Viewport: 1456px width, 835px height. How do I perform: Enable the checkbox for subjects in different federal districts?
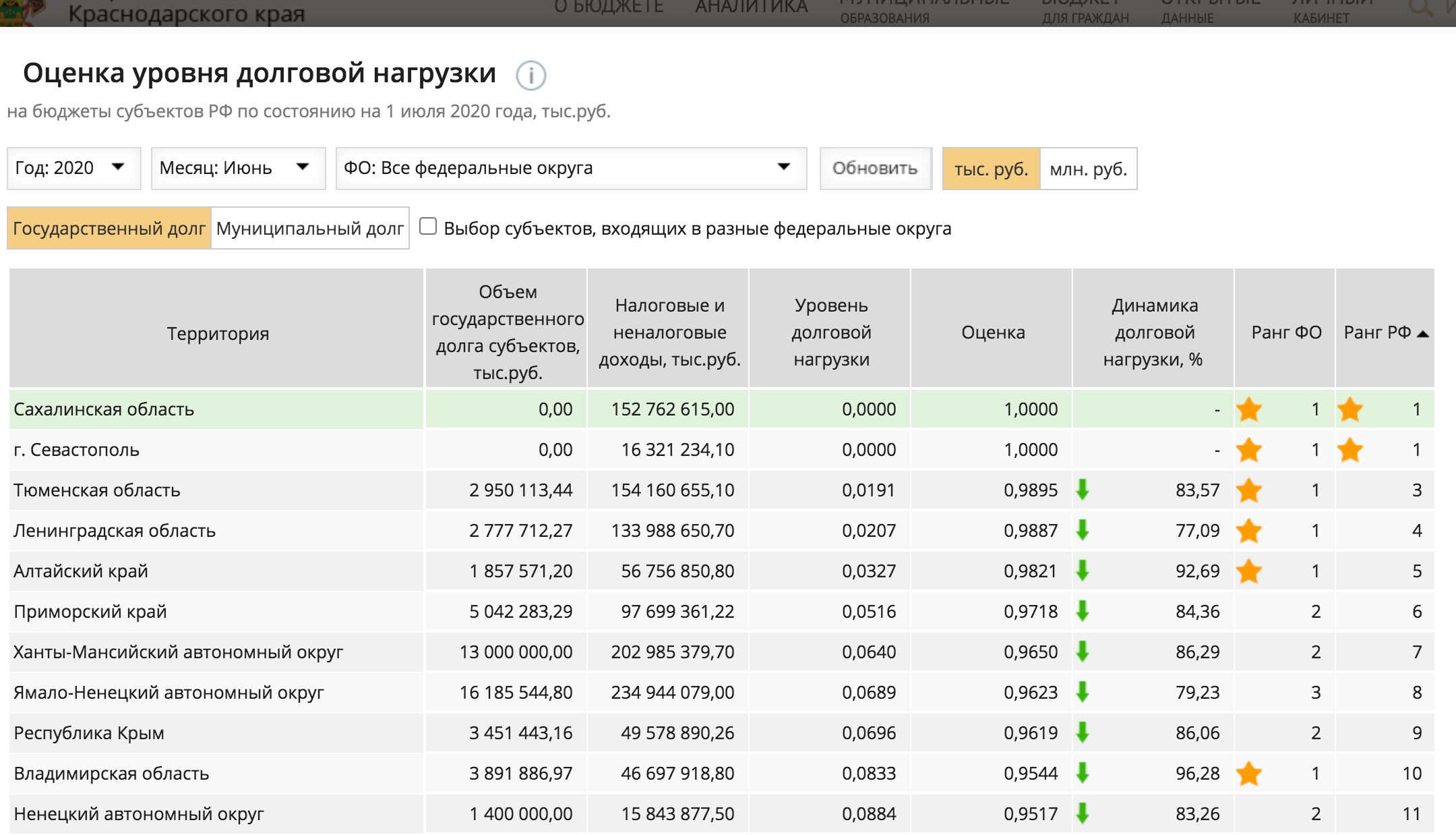428,227
